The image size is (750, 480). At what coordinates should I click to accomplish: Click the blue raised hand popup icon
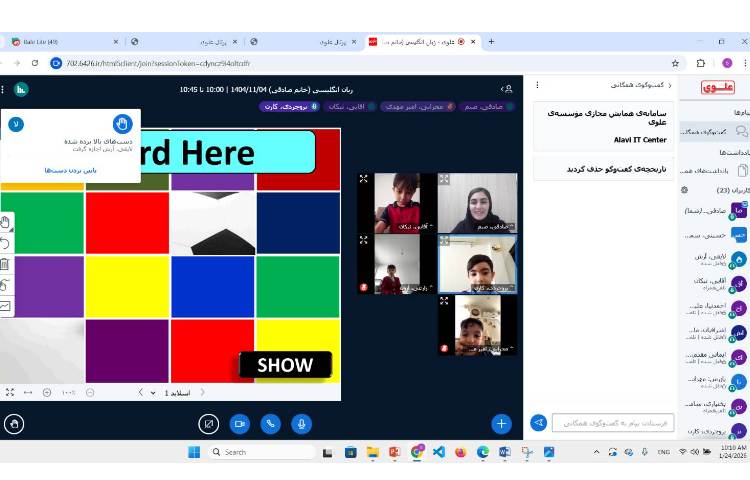[x=122, y=124]
